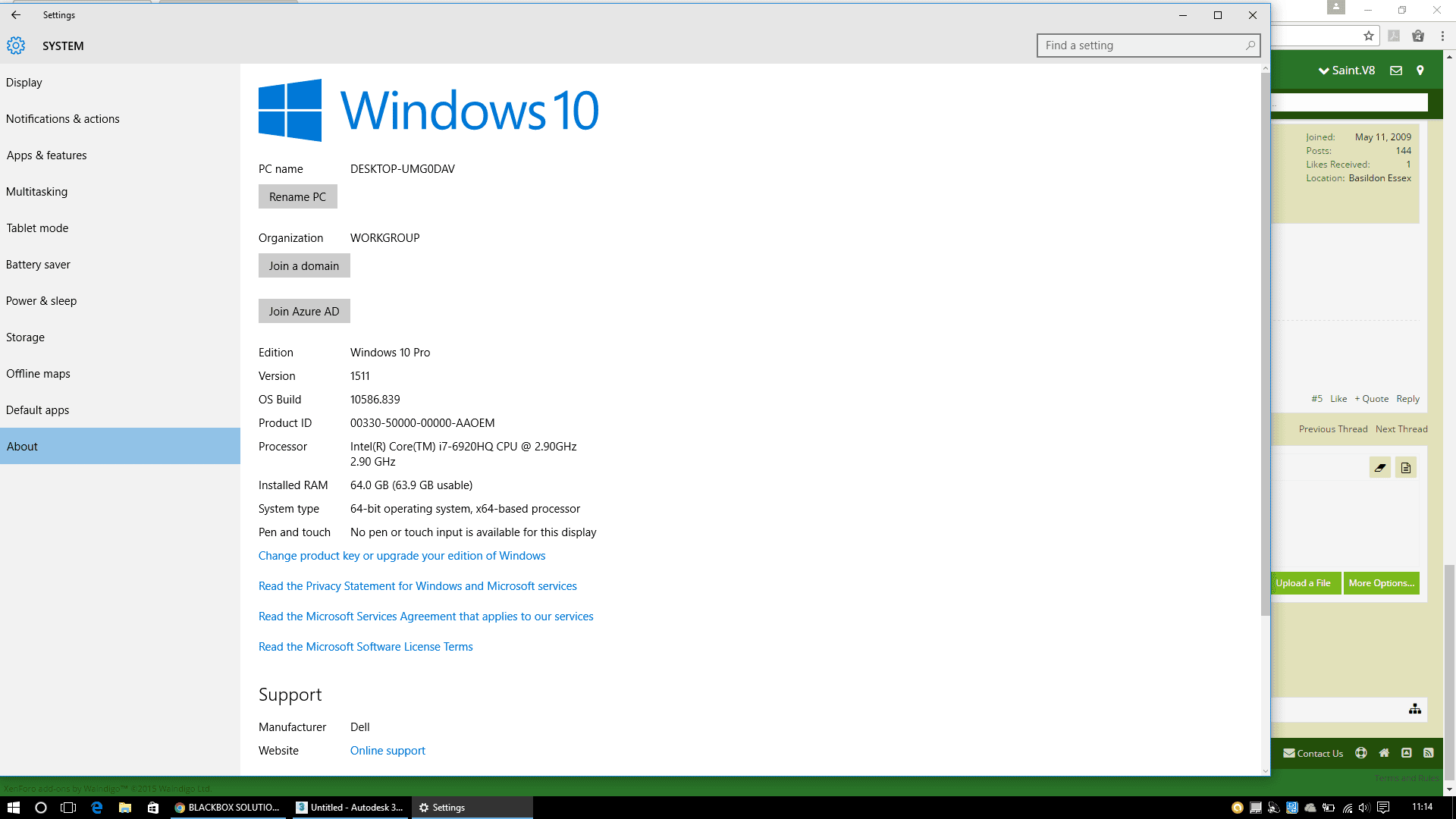Open the Wi-Fi network tray icon
Image resolution: width=1456 pixels, height=819 pixels.
coord(1348,808)
